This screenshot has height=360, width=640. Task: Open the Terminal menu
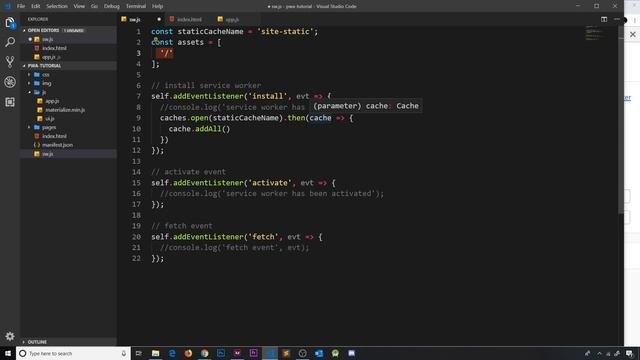136,6
